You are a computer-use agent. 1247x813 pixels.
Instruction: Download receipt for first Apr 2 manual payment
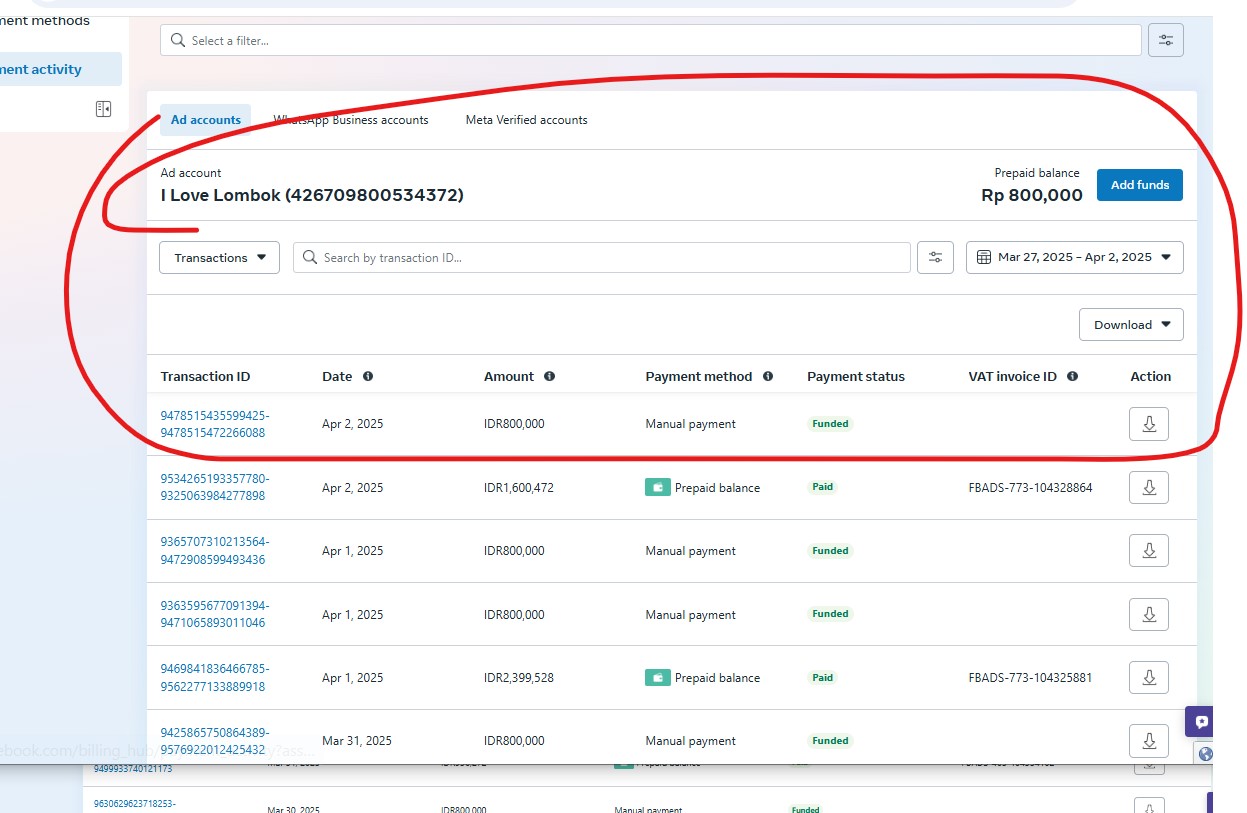click(x=1148, y=424)
